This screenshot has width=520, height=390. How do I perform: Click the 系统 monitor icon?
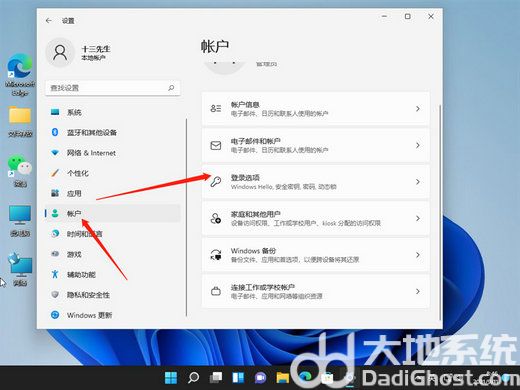coord(55,112)
